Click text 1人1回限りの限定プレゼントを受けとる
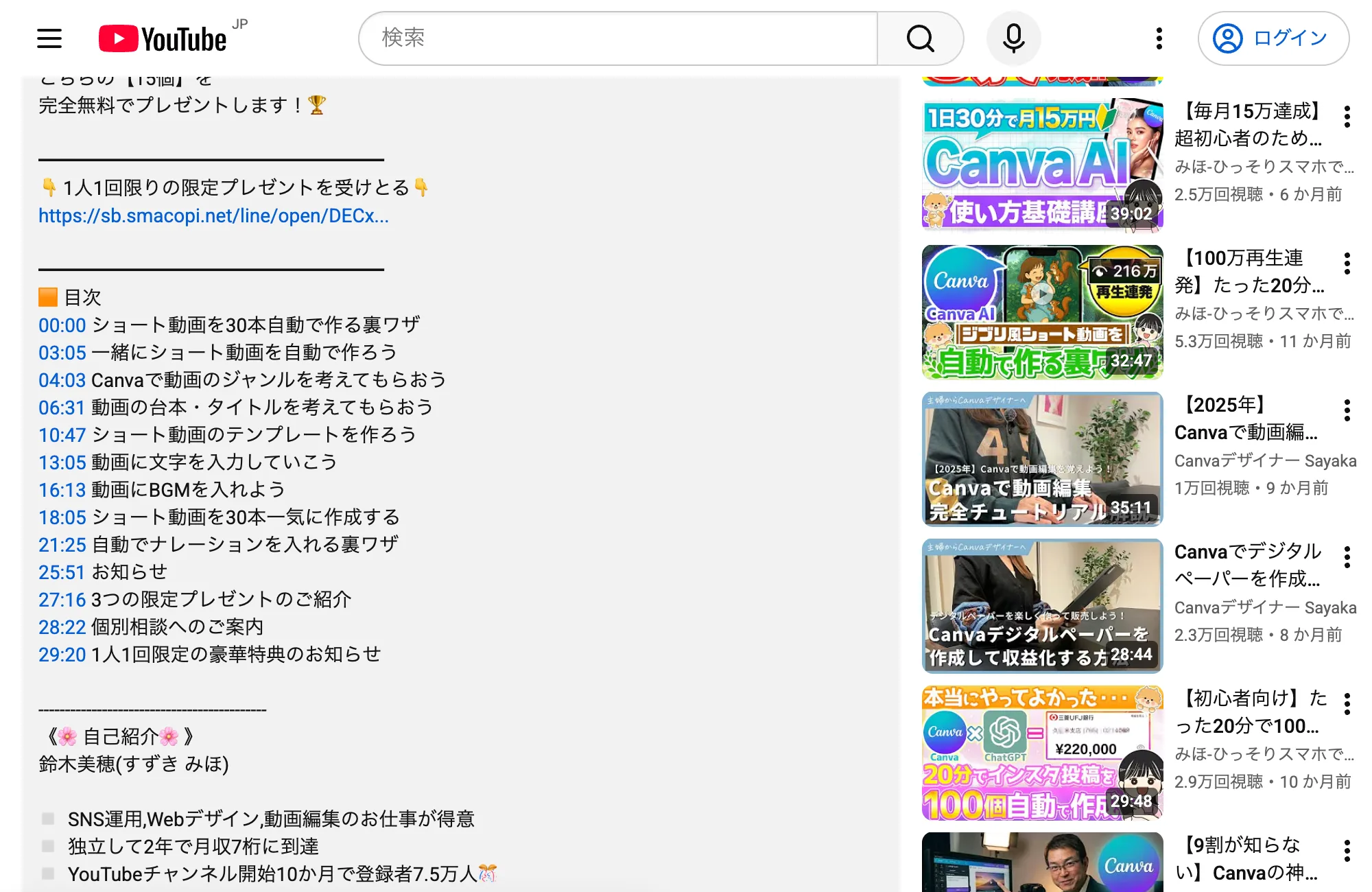Image resolution: width=1372 pixels, height=892 pixels. point(236,188)
